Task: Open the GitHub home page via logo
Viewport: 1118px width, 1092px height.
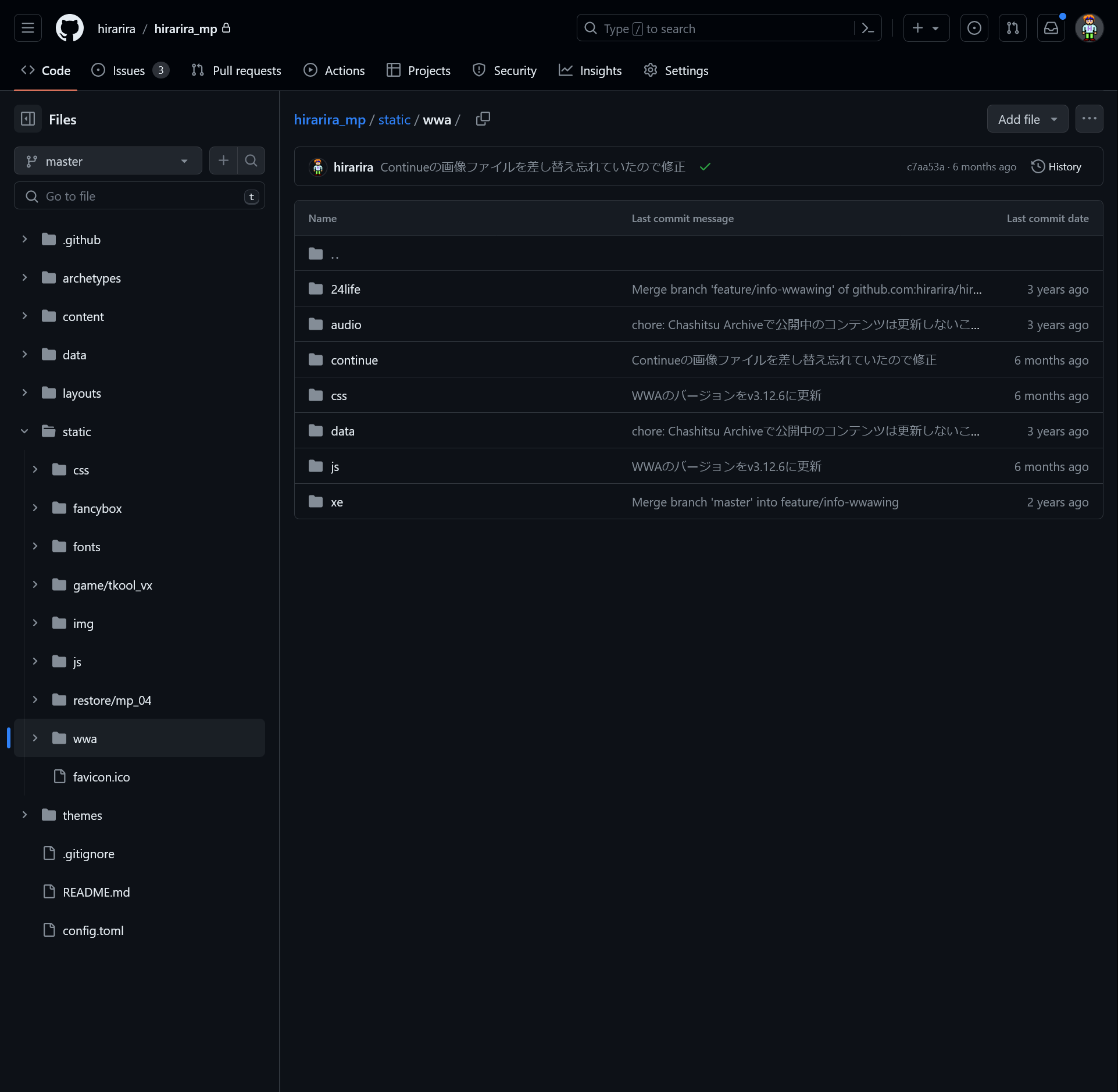Action: pos(69,28)
